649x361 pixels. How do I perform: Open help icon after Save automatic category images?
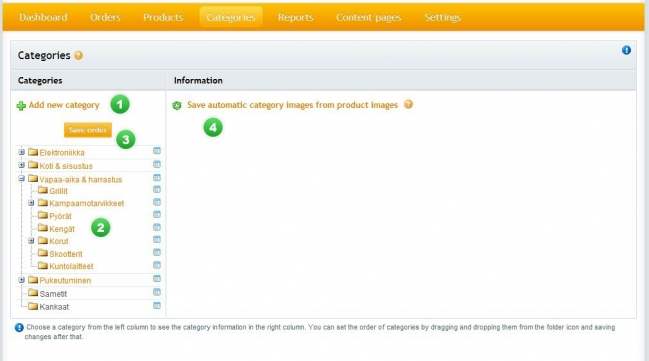click(408, 104)
